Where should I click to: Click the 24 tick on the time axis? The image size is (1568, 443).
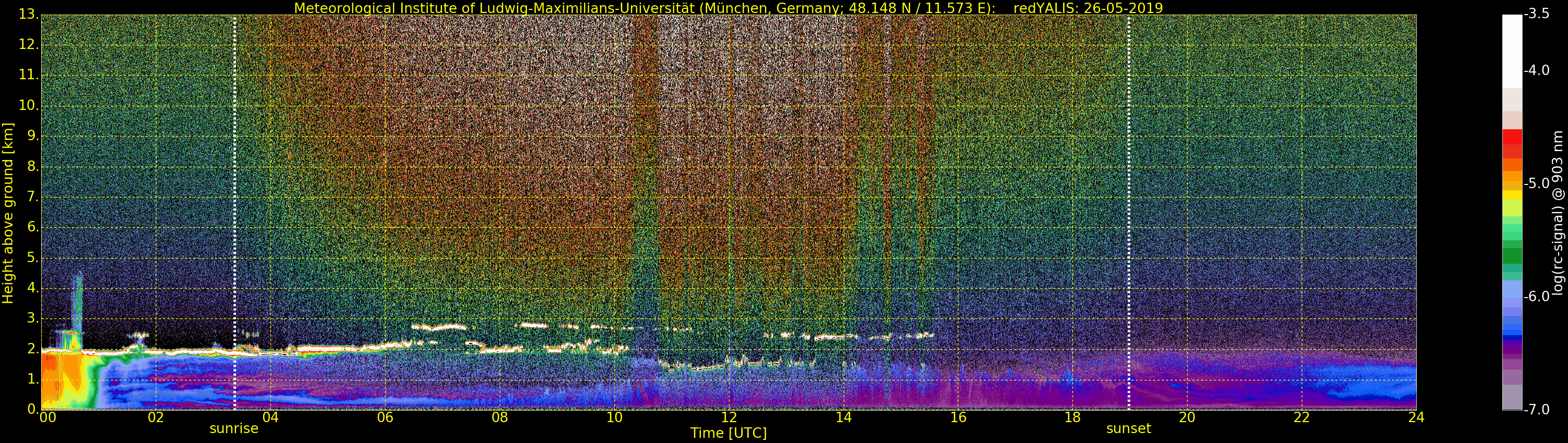[1416, 417]
